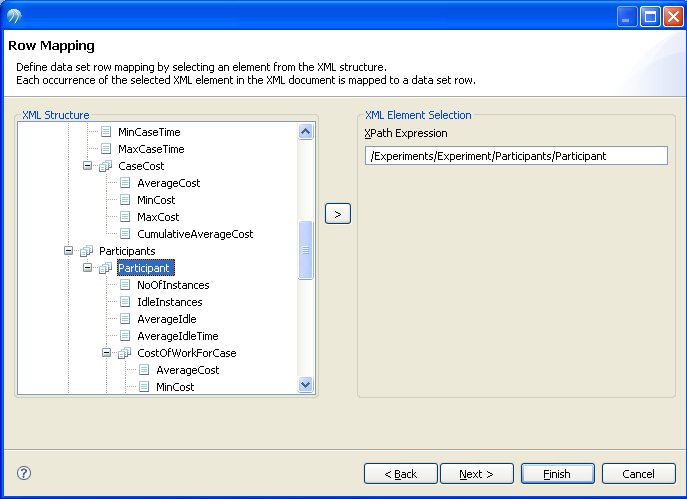Collapse the Participant tree node
This screenshot has width=687, height=499.
[x=87, y=268]
